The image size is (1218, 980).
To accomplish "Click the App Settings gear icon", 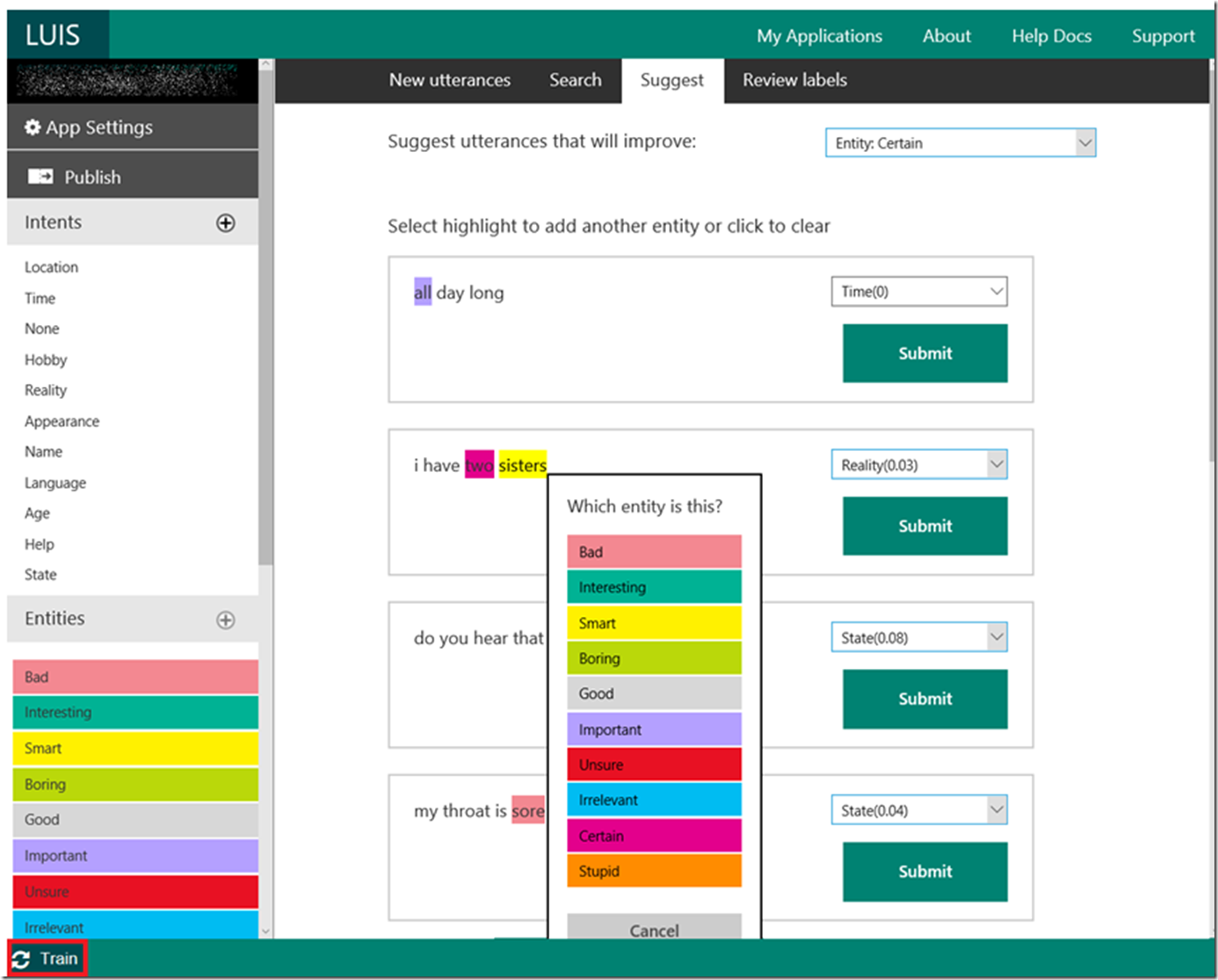I will (x=33, y=127).
